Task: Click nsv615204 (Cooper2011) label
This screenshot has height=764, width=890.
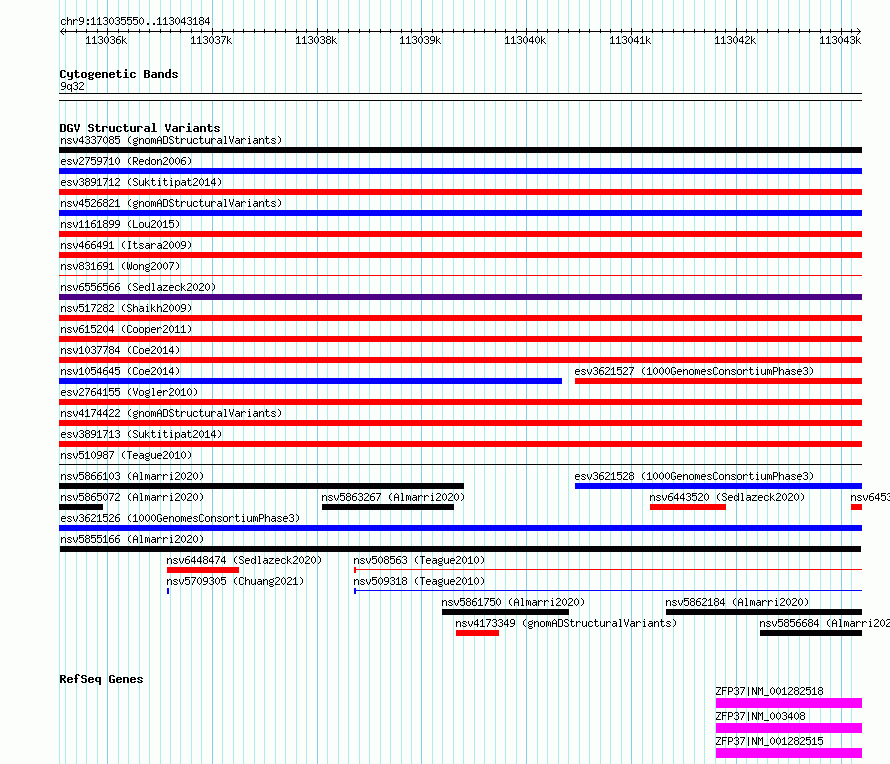Action: pos(126,329)
